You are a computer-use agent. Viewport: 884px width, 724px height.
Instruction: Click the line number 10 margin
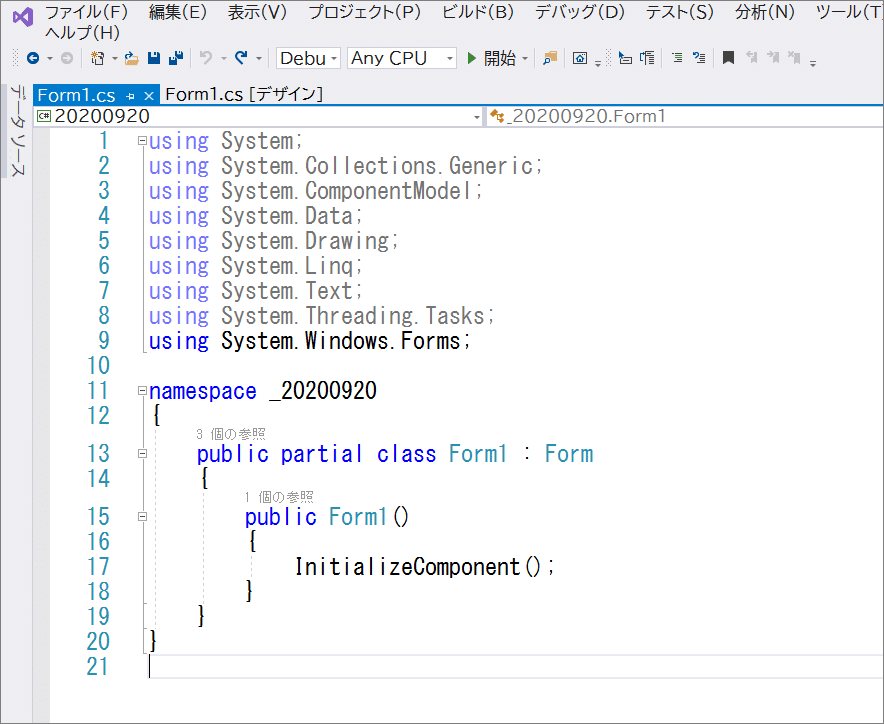point(98,366)
